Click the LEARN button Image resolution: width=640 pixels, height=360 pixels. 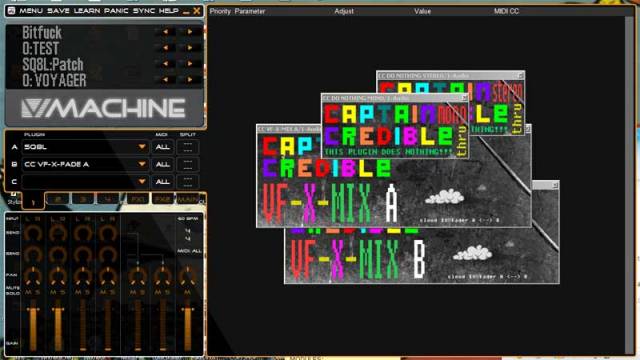87,11
